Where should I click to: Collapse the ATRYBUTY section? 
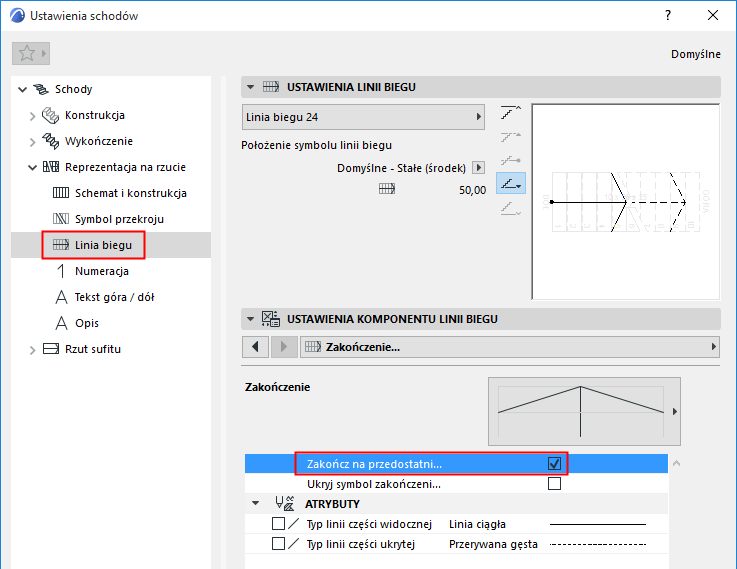[255, 503]
